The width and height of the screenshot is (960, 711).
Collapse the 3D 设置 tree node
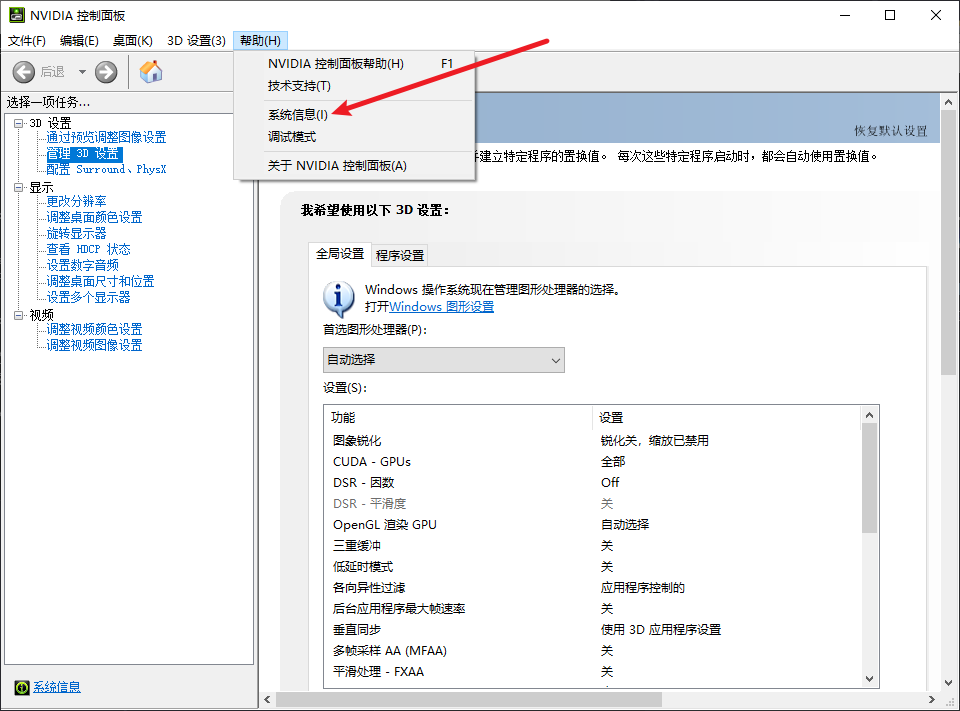coord(18,123)
